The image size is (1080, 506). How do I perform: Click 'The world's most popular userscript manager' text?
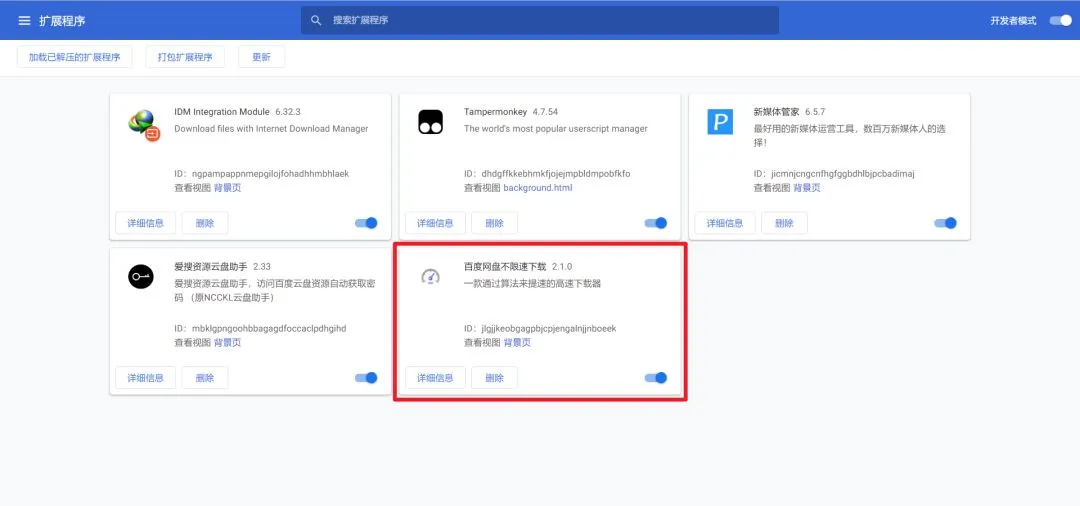pyautogui.click(x=556, y=129)
